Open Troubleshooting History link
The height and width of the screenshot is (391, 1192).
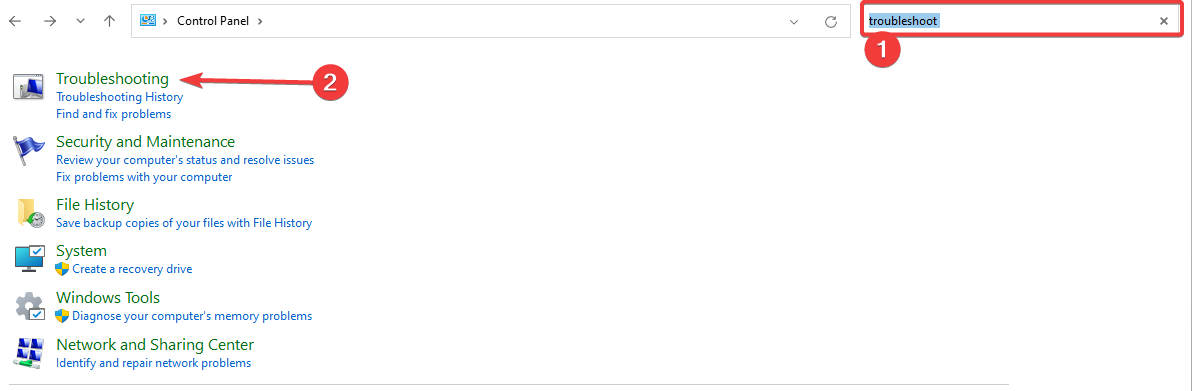tap(119, 97)
